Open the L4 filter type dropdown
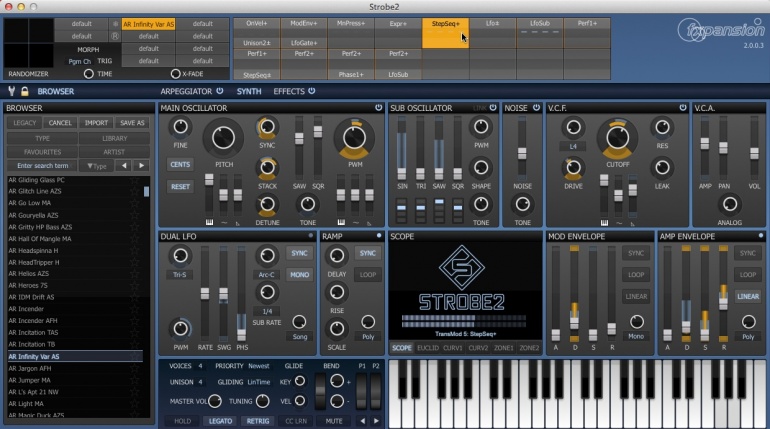The width and height of the screenshot is (770, 429). pyautogui.click(x=574, y=147)
